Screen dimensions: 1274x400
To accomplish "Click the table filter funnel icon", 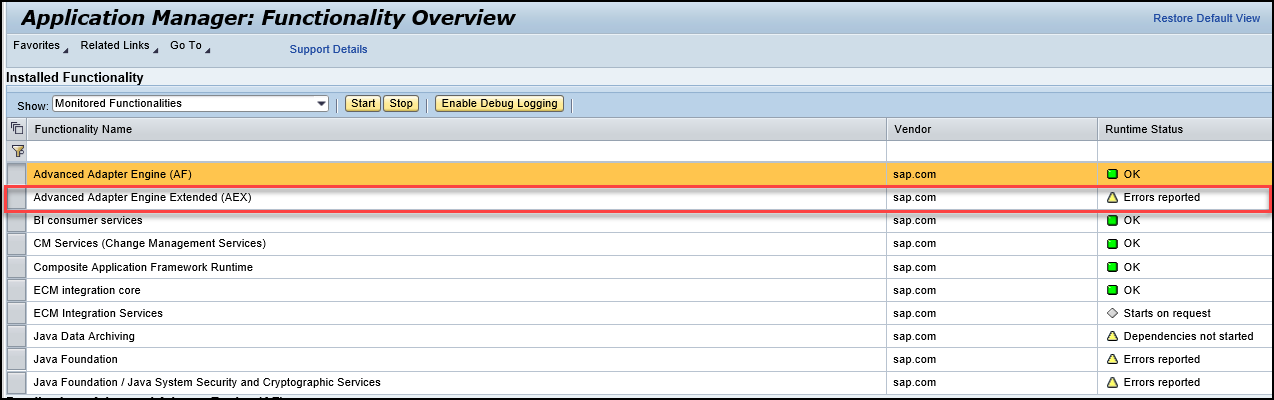I will coord(16,151).
